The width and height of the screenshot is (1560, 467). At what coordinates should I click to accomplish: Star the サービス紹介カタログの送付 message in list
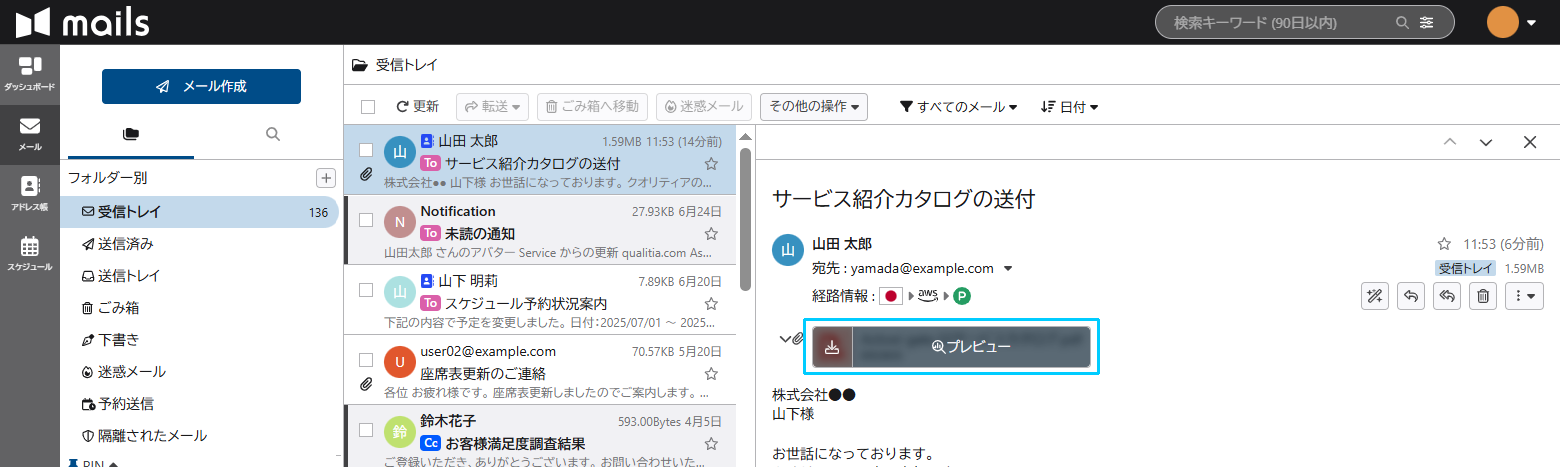click(x=711, y=163)
